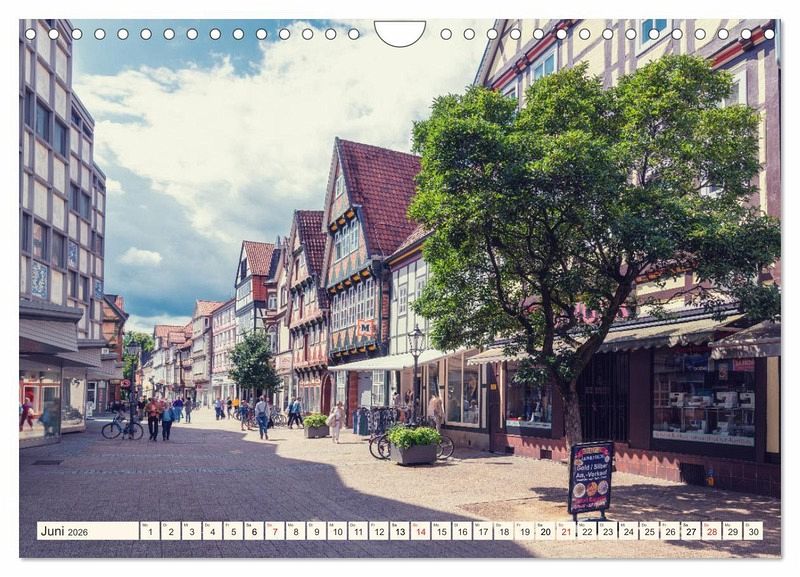
Task: Click date 14 in the calendar row
Action: [420, 531]
